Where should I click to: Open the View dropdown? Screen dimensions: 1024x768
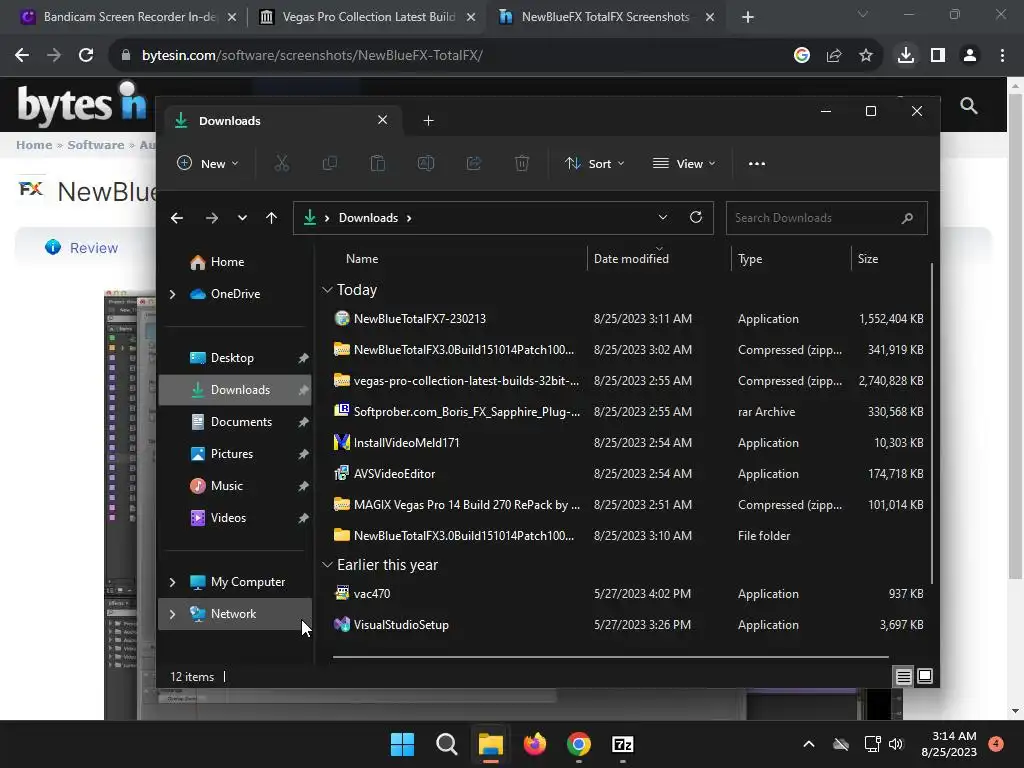coord(684,163)
